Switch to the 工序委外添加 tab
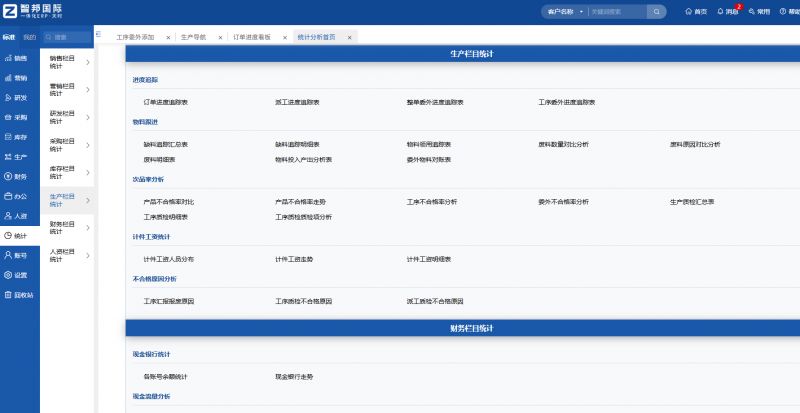The image size is (800, 413). pyautogui.click(x=135, y=37)
